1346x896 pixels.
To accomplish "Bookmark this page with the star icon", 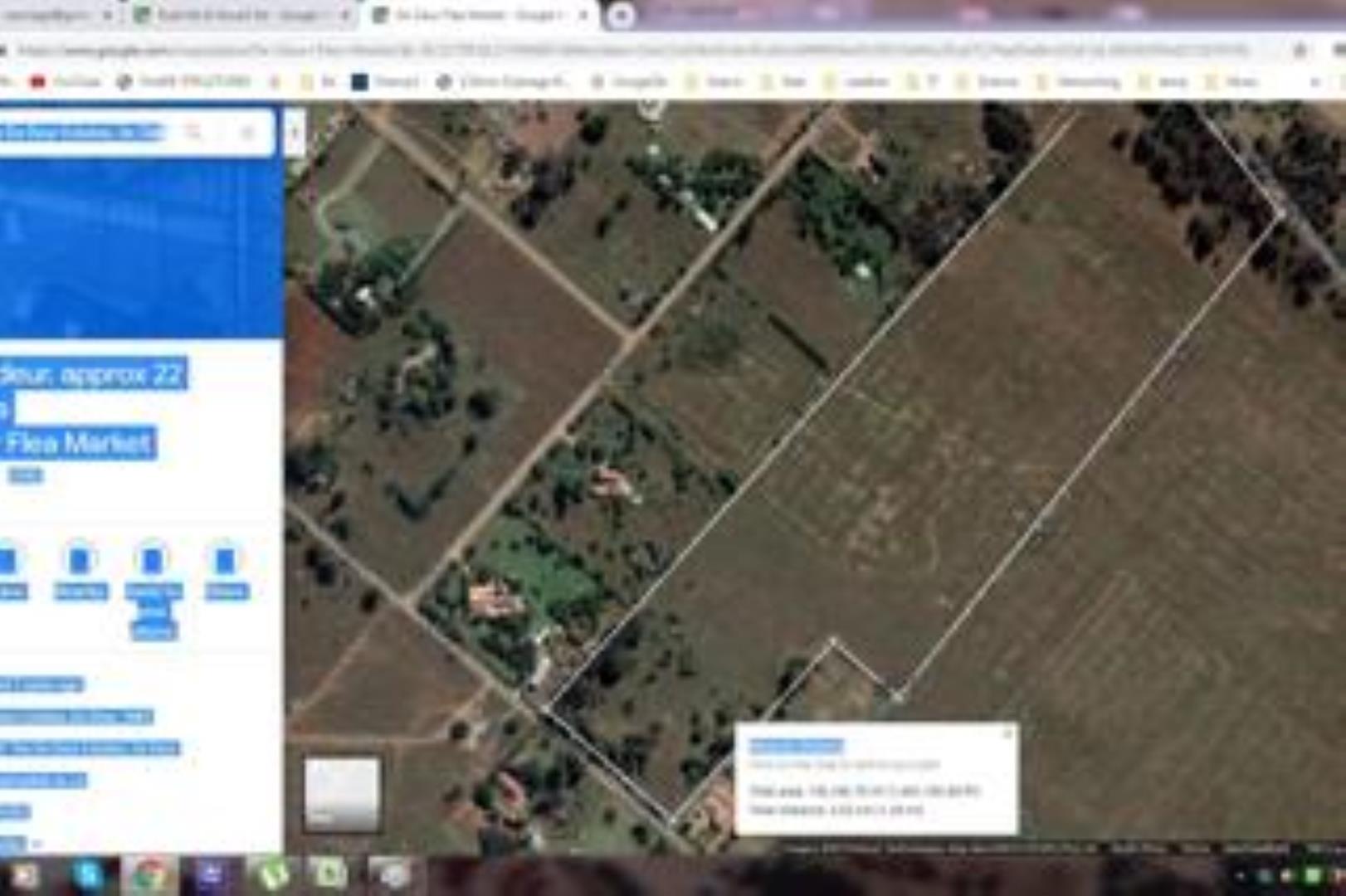I will [1300, 50].
